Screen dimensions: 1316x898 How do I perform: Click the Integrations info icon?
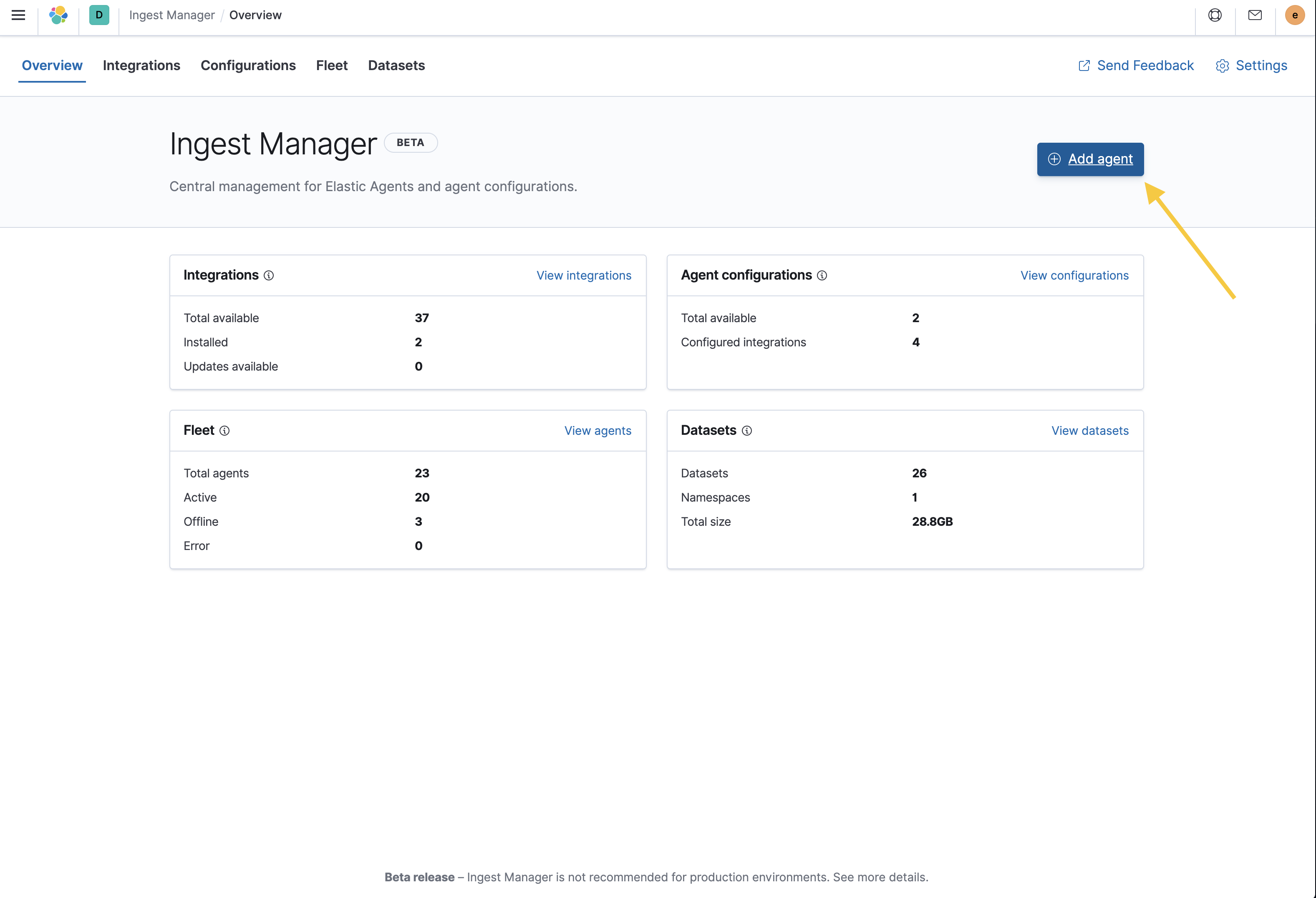point(269,276)
